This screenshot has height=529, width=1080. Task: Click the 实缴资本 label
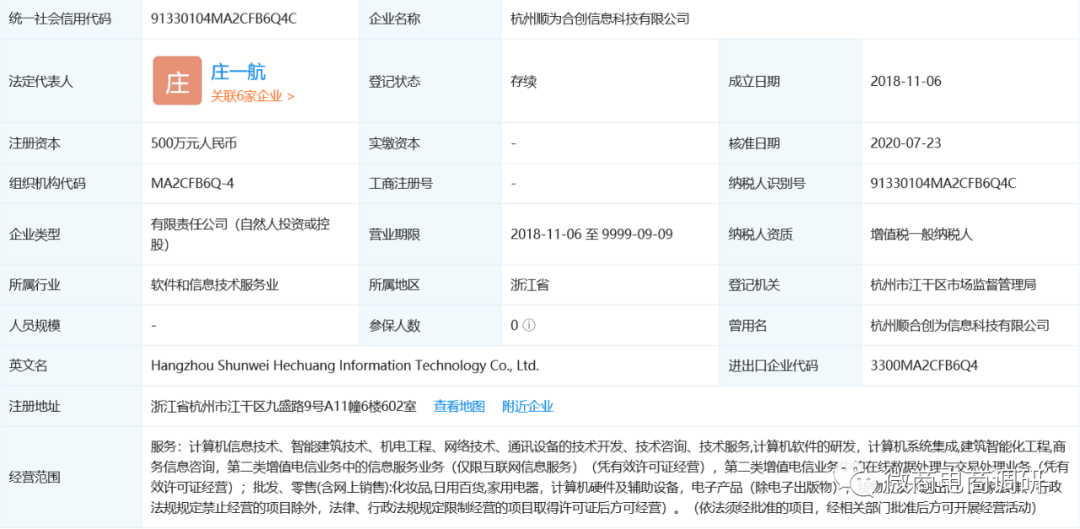coord(395,143)
